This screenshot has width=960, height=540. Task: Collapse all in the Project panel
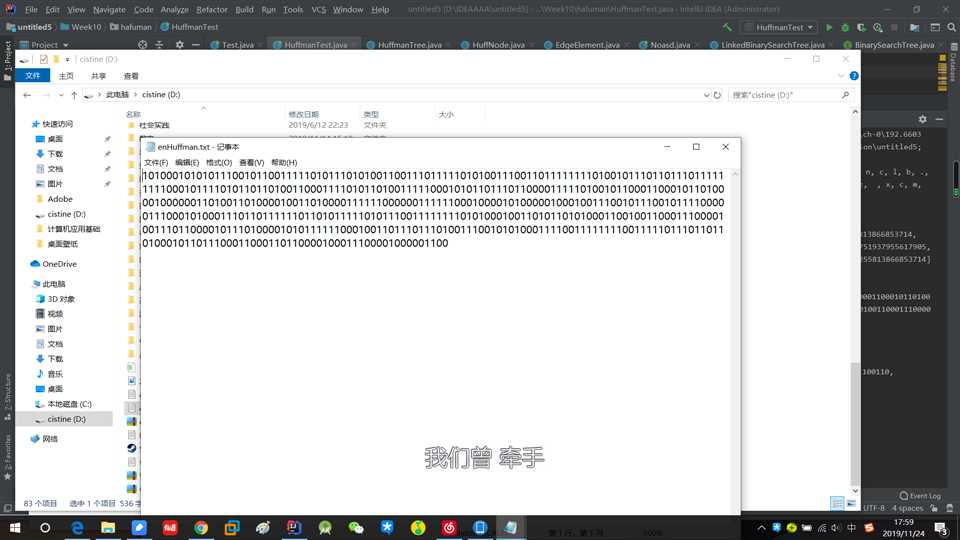[159, 45]
